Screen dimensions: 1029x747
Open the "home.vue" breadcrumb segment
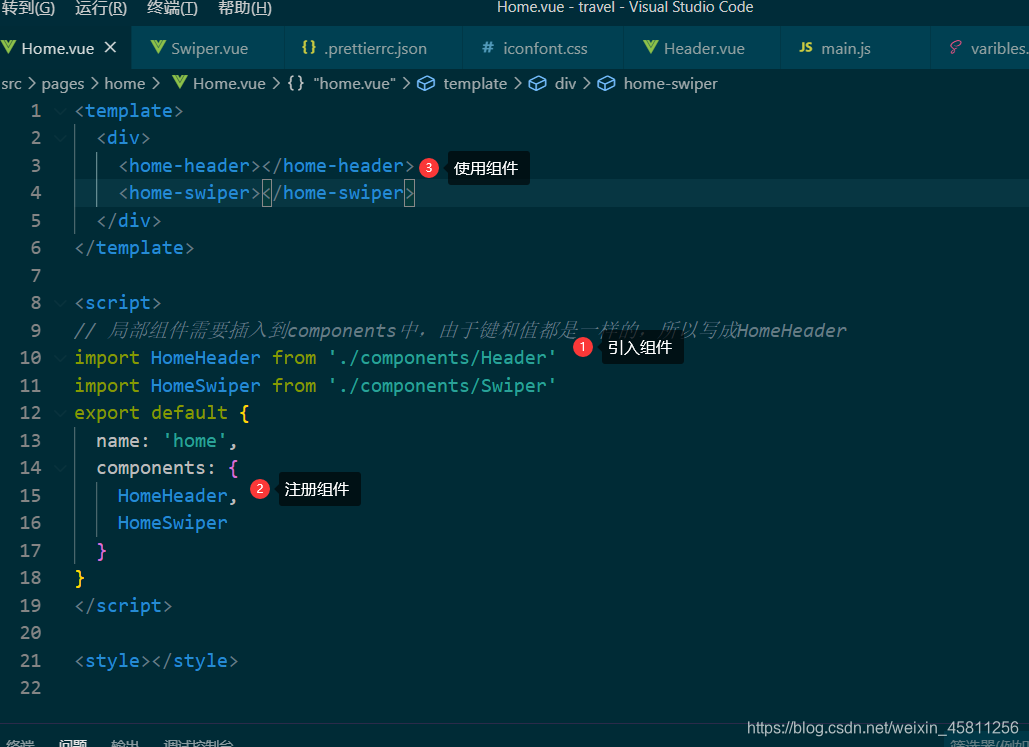[354, 84]
